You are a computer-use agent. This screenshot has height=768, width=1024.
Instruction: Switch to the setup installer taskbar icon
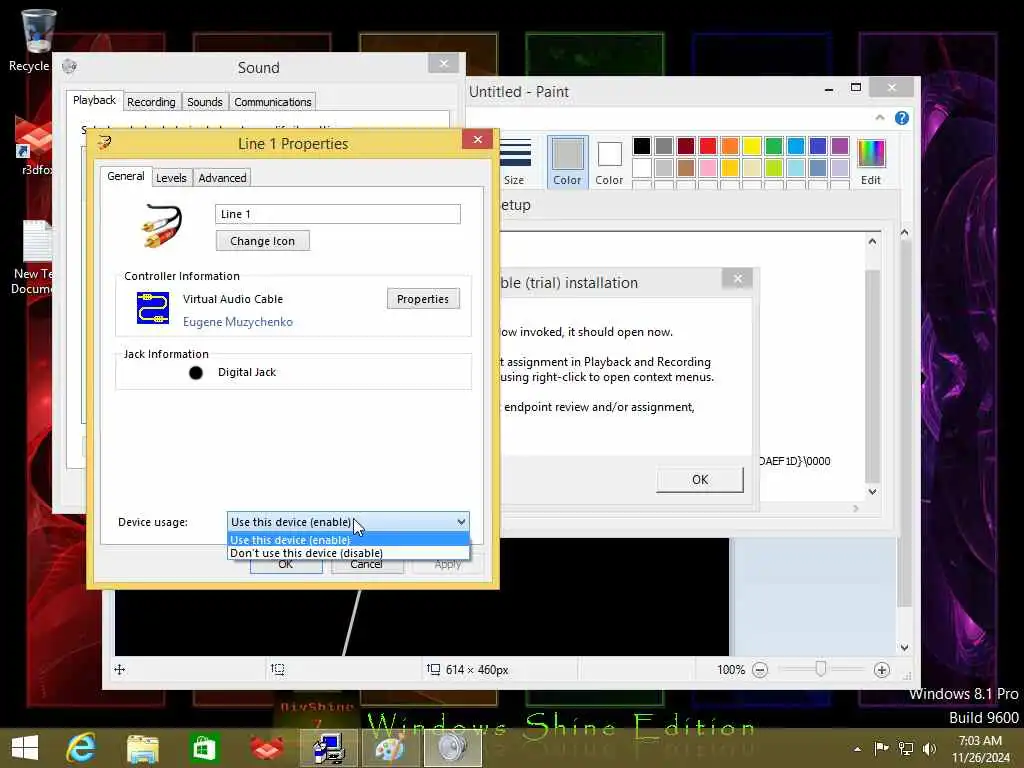(x=328, y=748)
